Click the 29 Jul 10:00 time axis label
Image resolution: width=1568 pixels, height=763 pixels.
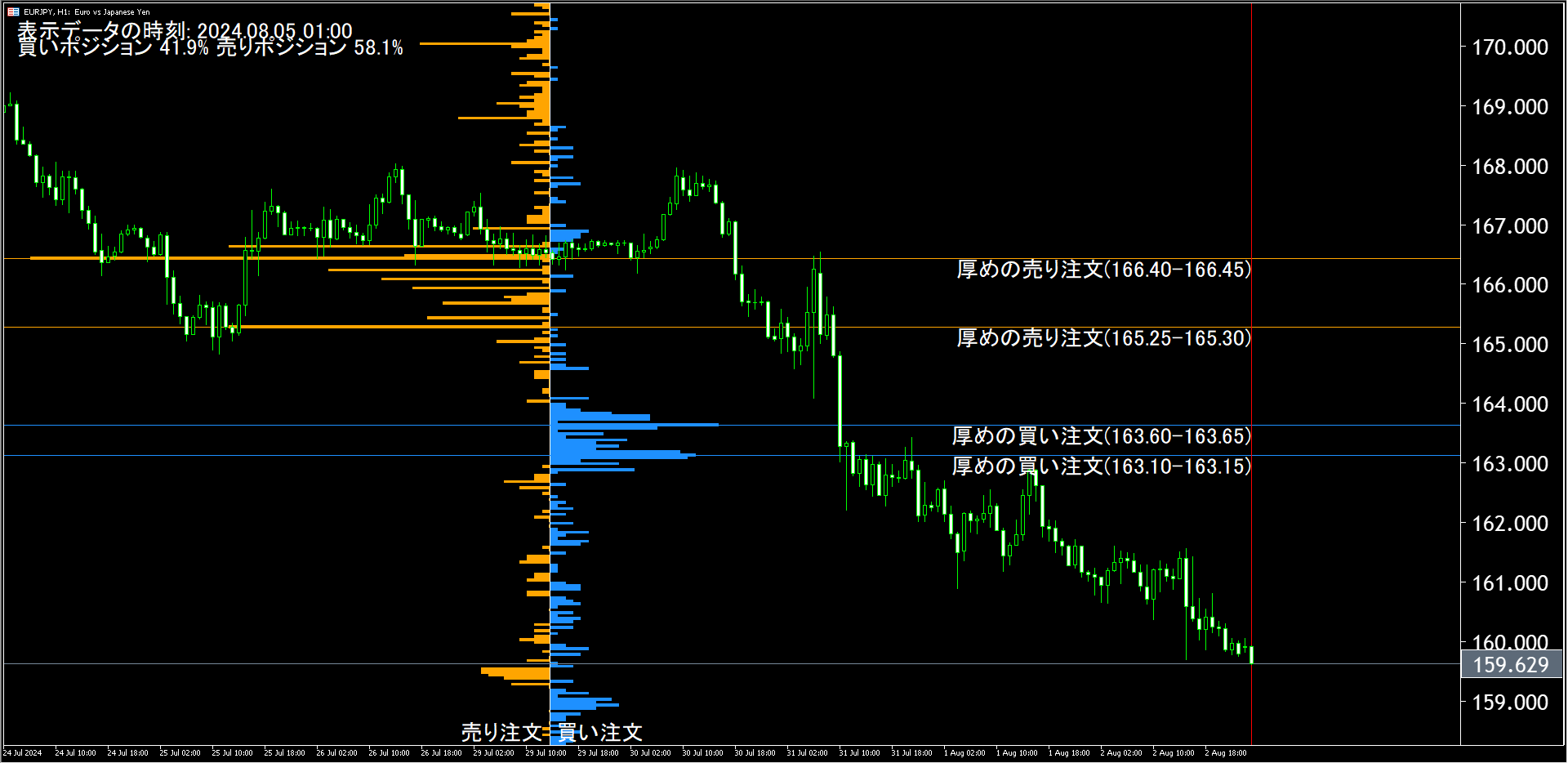[546, 753]
